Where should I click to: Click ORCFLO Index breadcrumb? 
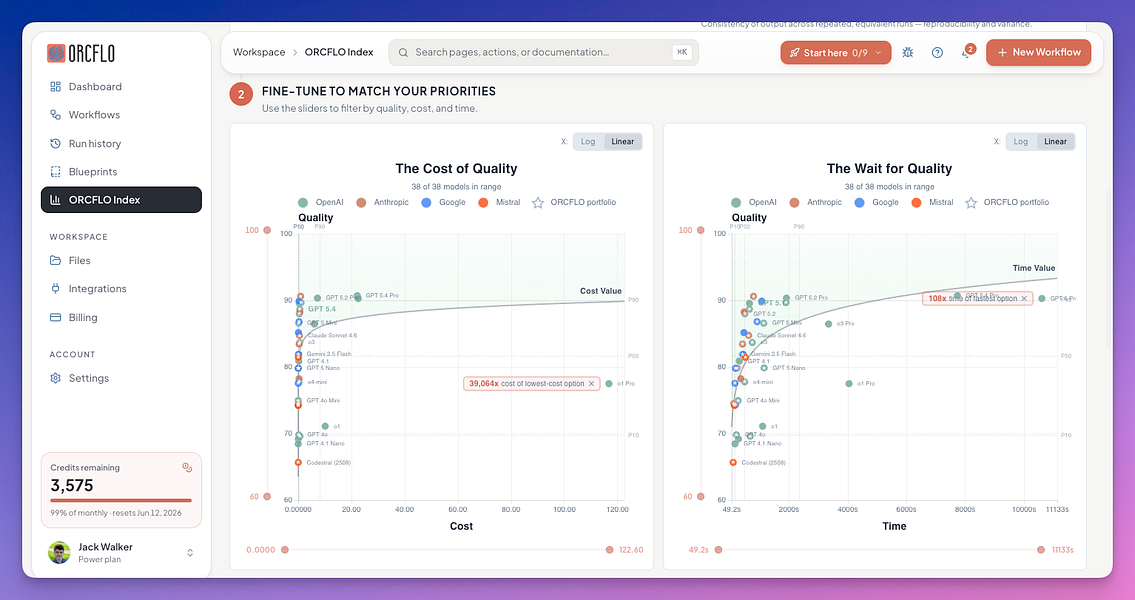point(339,52)
